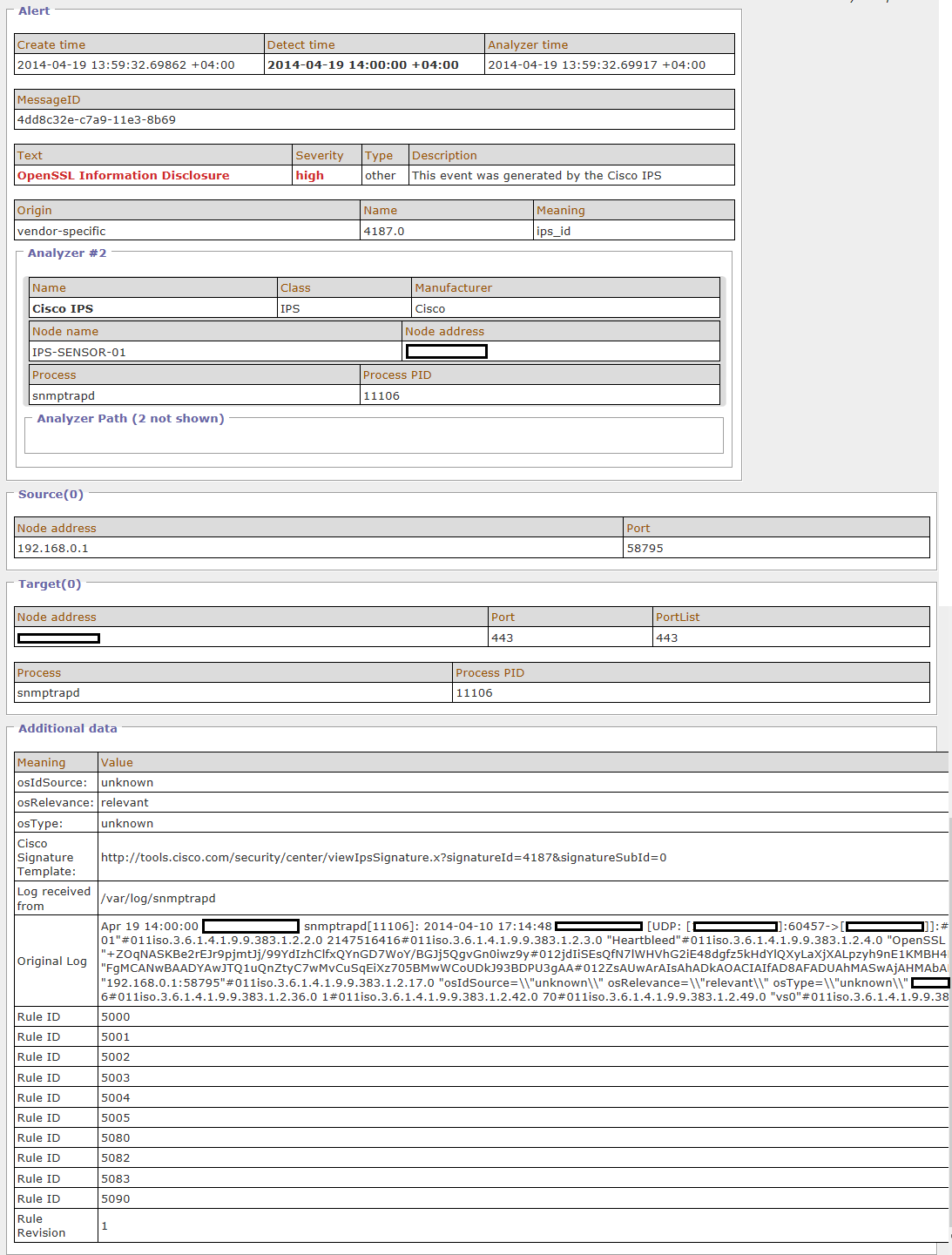This screenshot has height=1255, width=952.
Task: Select the MessageID value 4dd8c32e-c7a9-11e3-8b69
Action: tap(97, 120)
